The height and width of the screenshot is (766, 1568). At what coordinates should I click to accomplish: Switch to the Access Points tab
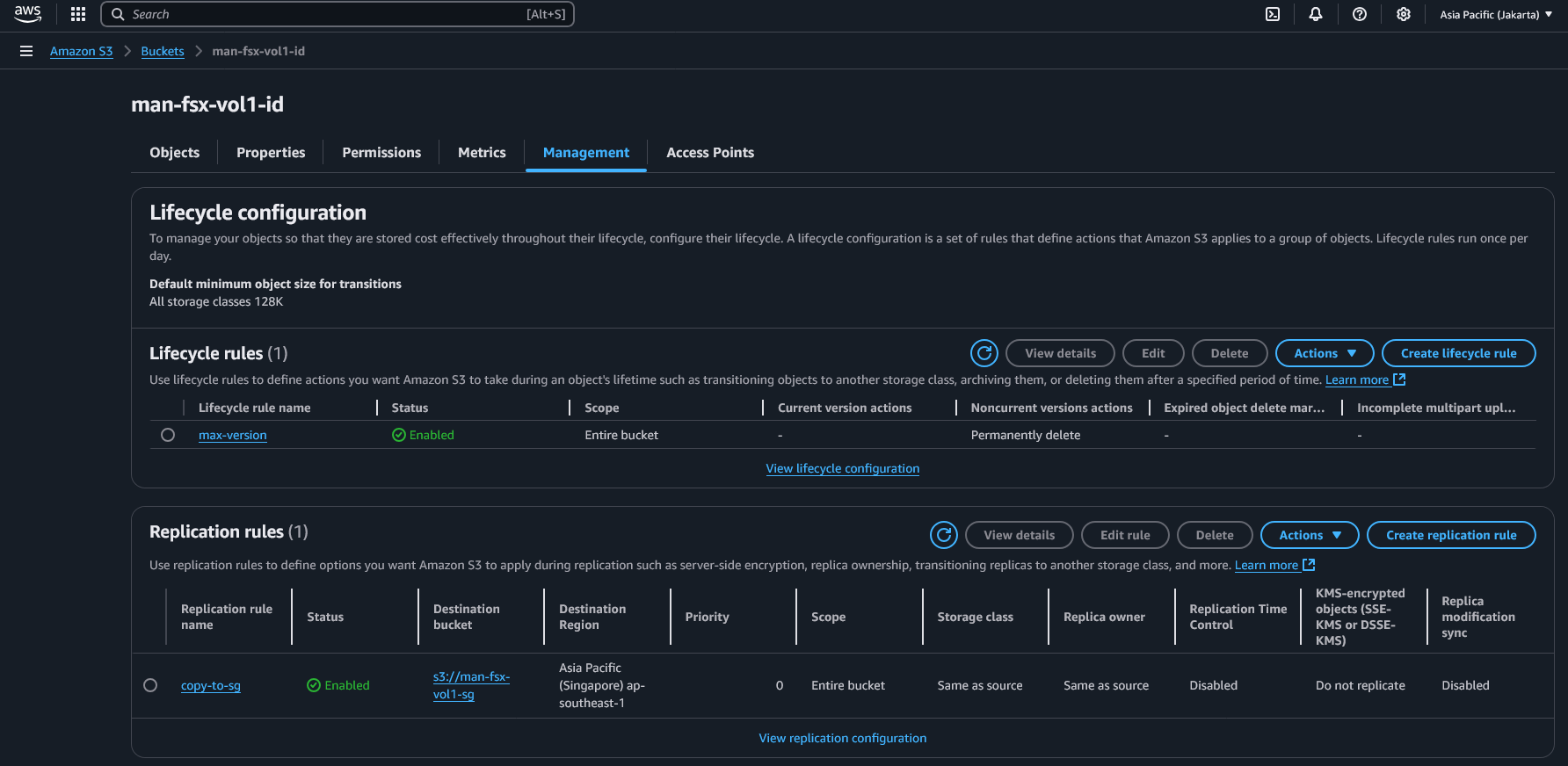coord(710,153)
